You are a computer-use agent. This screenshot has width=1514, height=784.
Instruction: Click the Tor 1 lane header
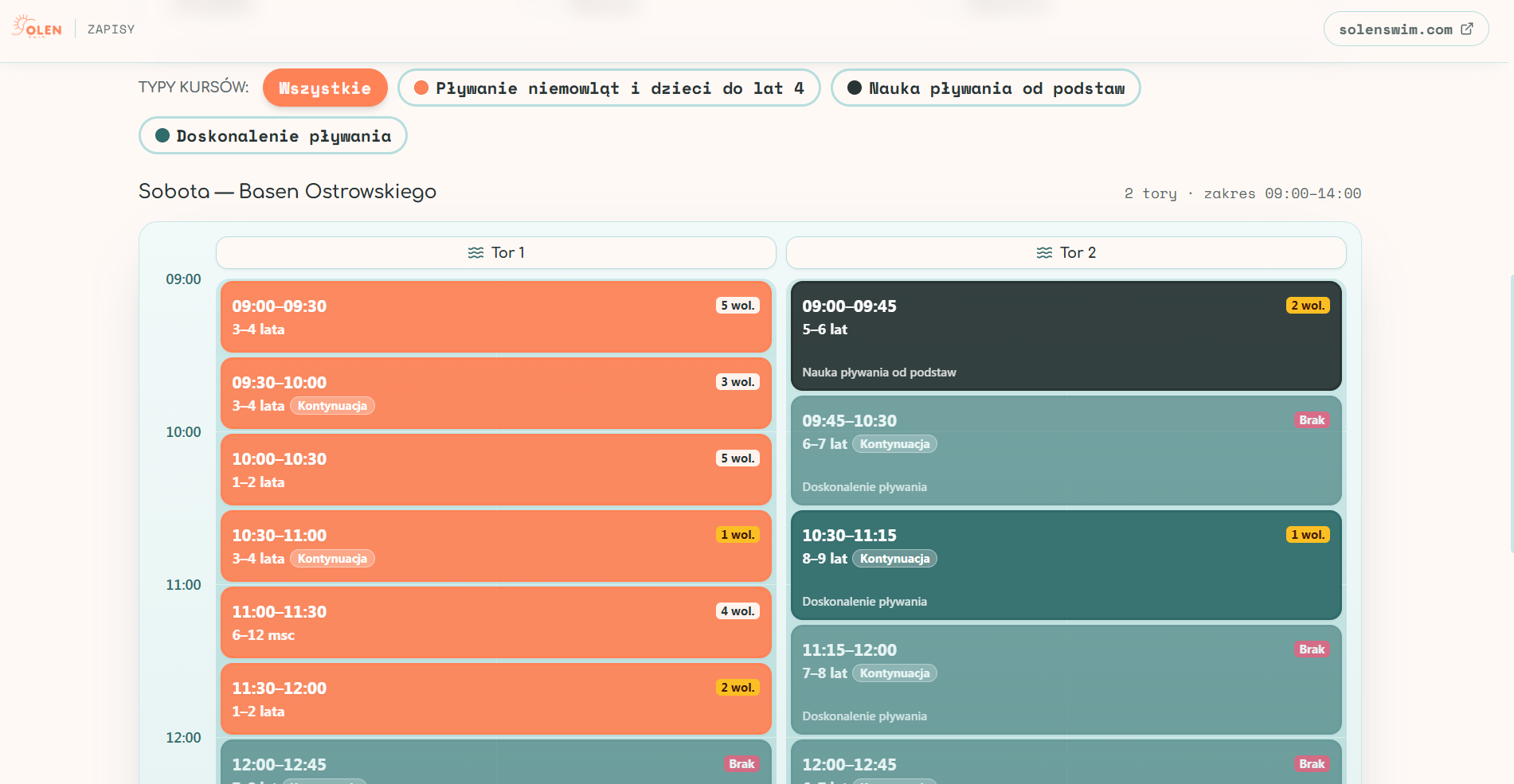pyautogui.click(x=496, y=252)
